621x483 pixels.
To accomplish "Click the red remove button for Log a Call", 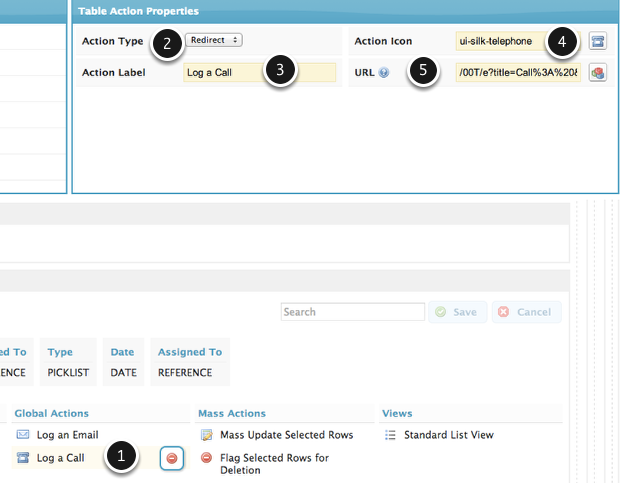I will [x=172, y=458].
